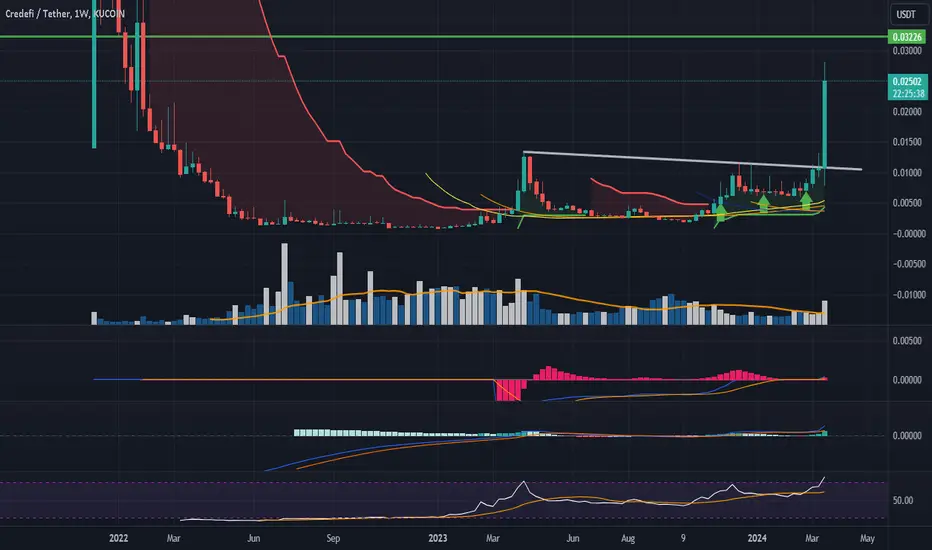Click the Sep label on time axis
932x550 pixels.
[333, 538]
